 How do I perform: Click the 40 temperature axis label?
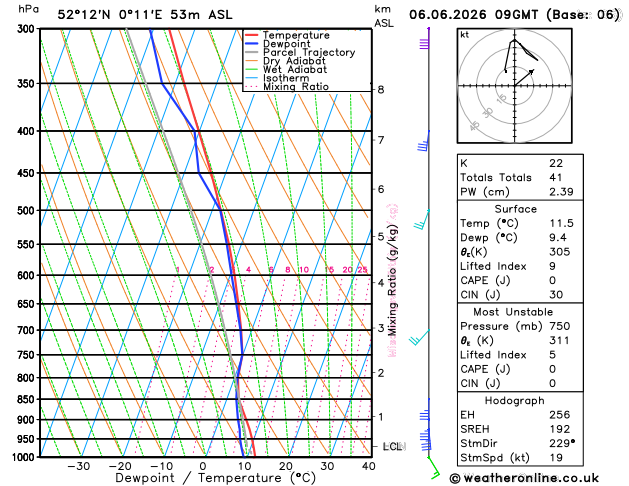(368, 466)
